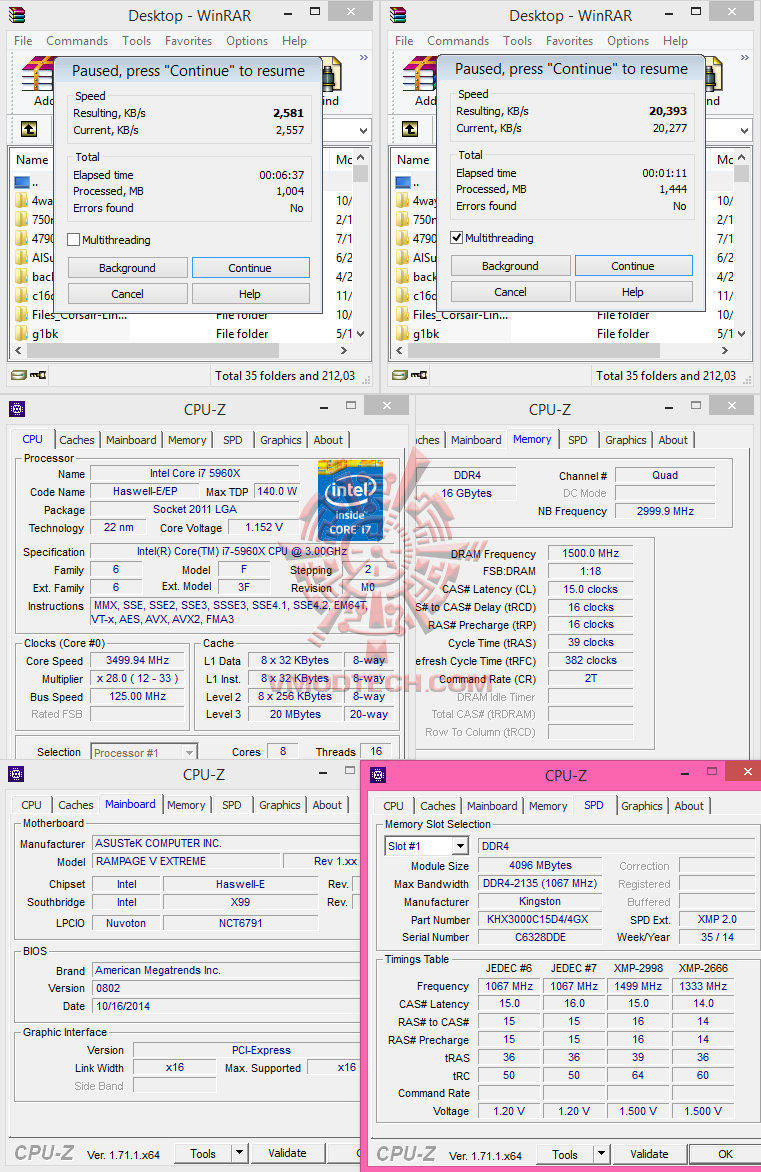Screen dimensions: 761x1172
Task: Switch to Memory tab in pink SPD window
Action: (x=548, y=806)
